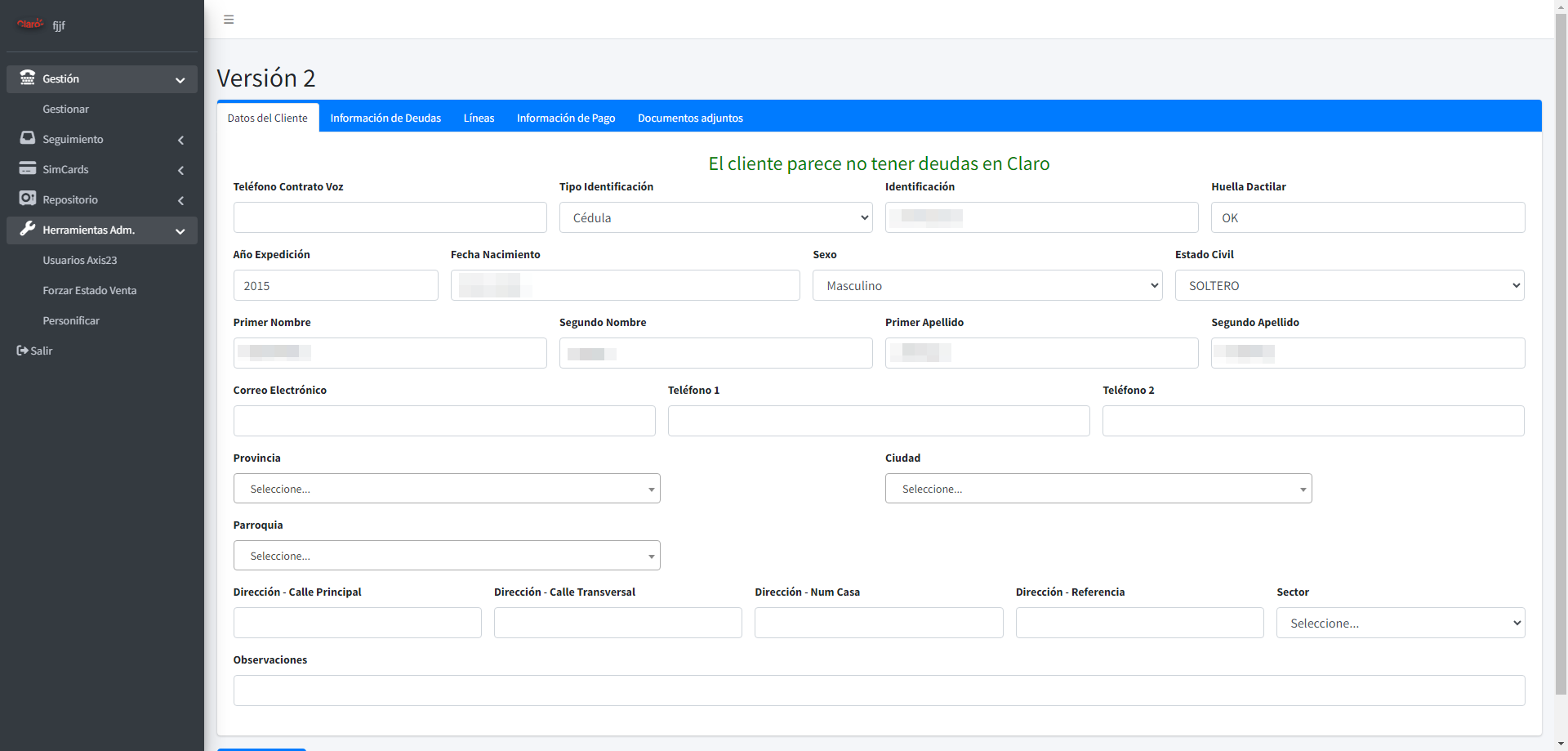Open Usuarios Axis23 link

(80, 260)
